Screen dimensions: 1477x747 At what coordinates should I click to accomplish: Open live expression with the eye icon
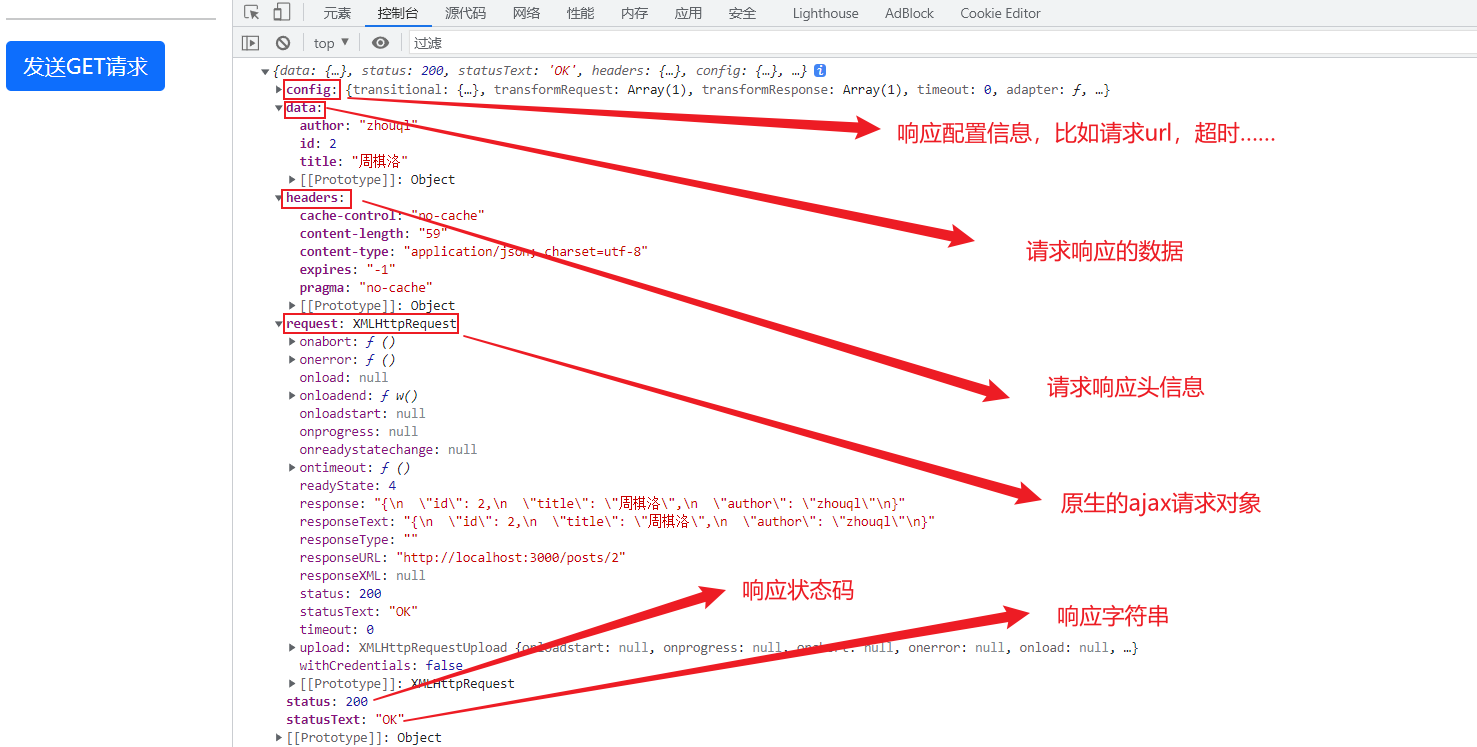pos(380,43)
